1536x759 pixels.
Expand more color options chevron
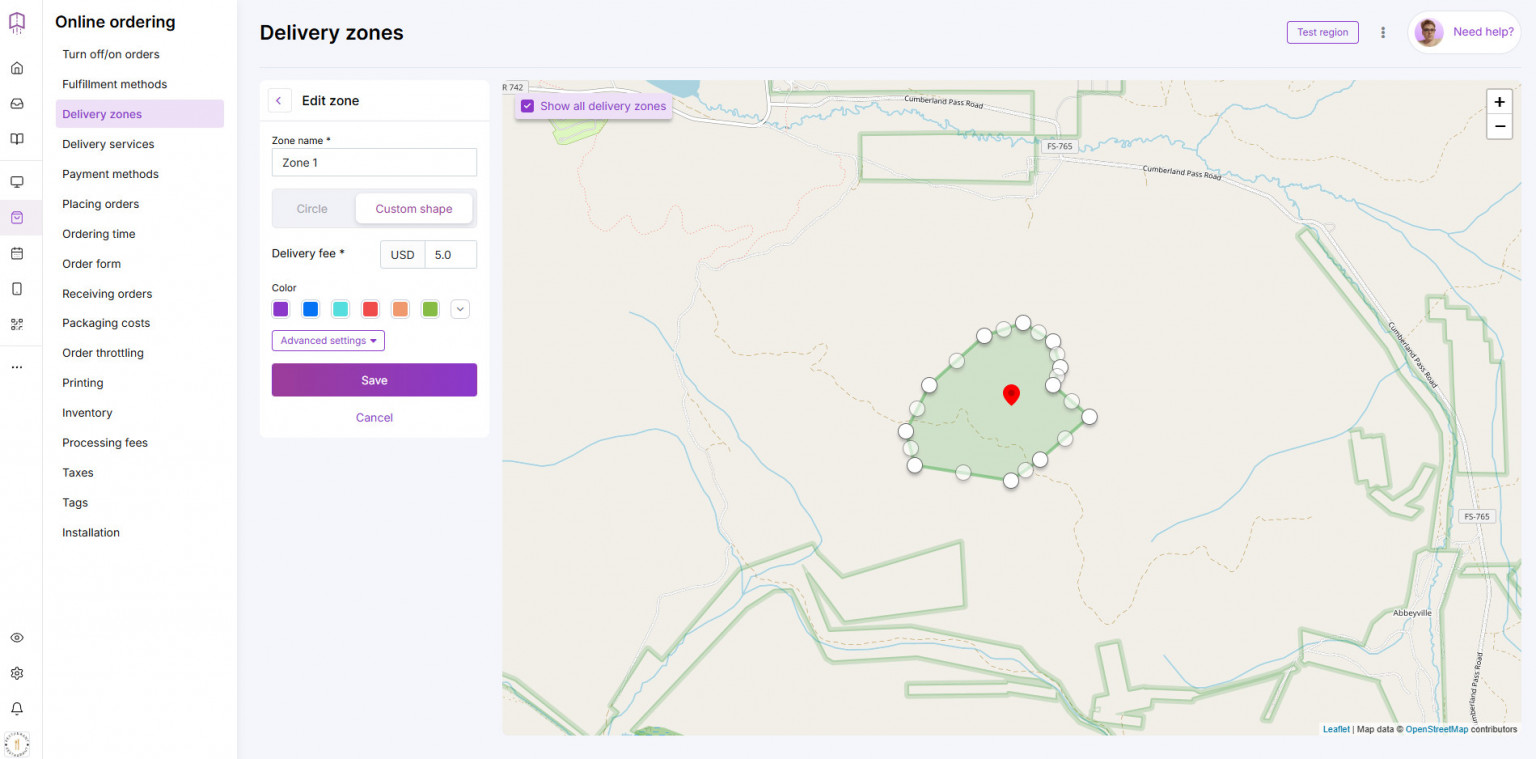pos(460,310)
